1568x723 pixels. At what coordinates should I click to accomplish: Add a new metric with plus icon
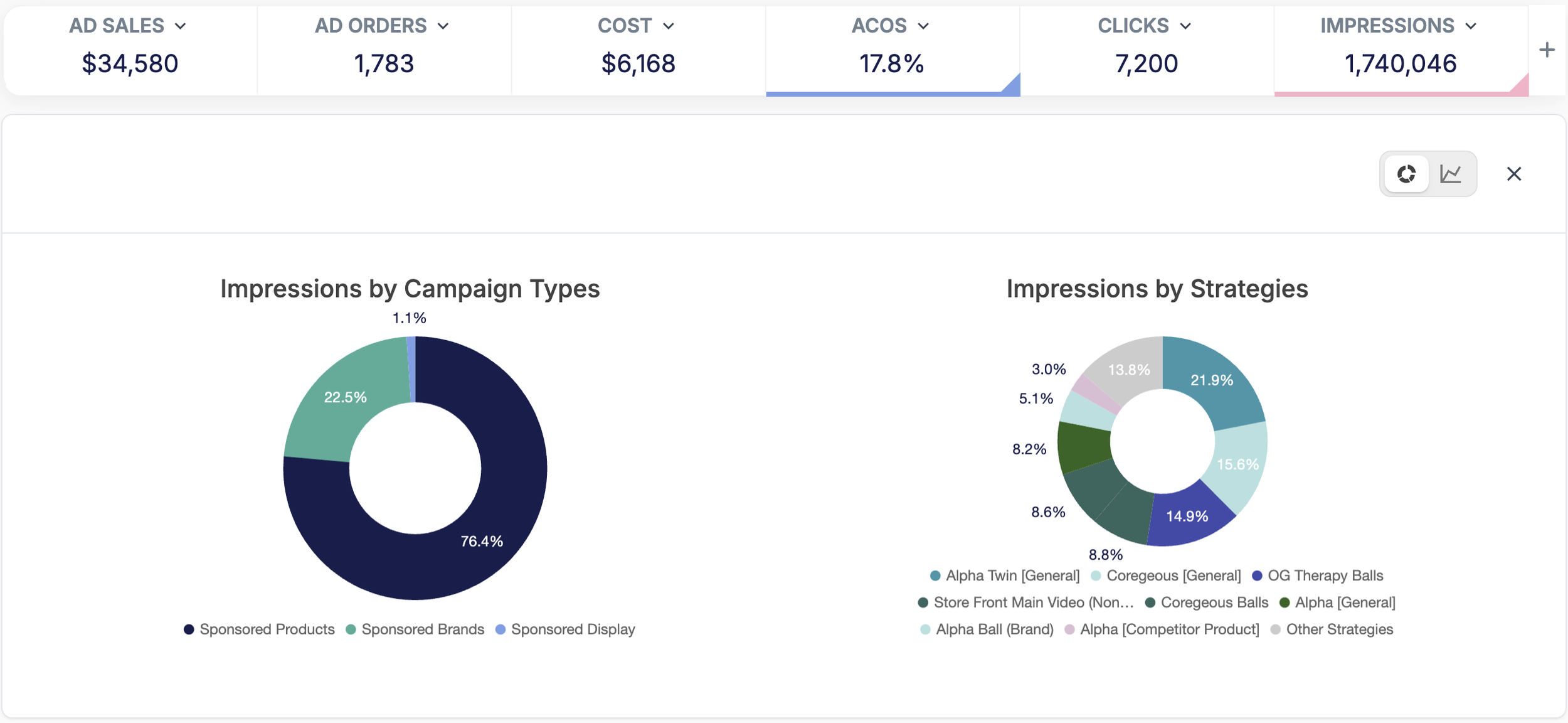coord(1547,50)
